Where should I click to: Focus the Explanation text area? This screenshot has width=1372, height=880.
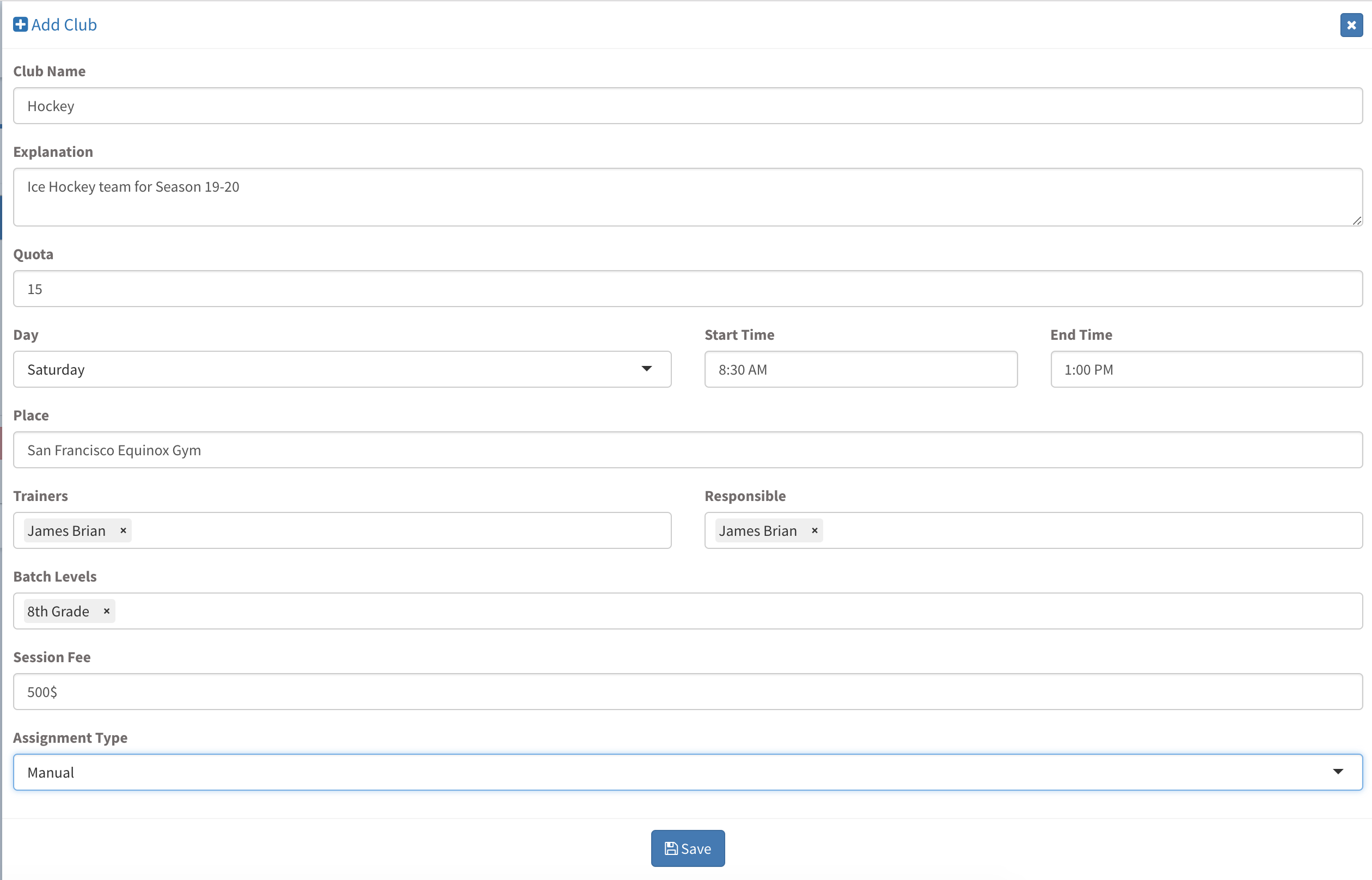pos(688,197)
